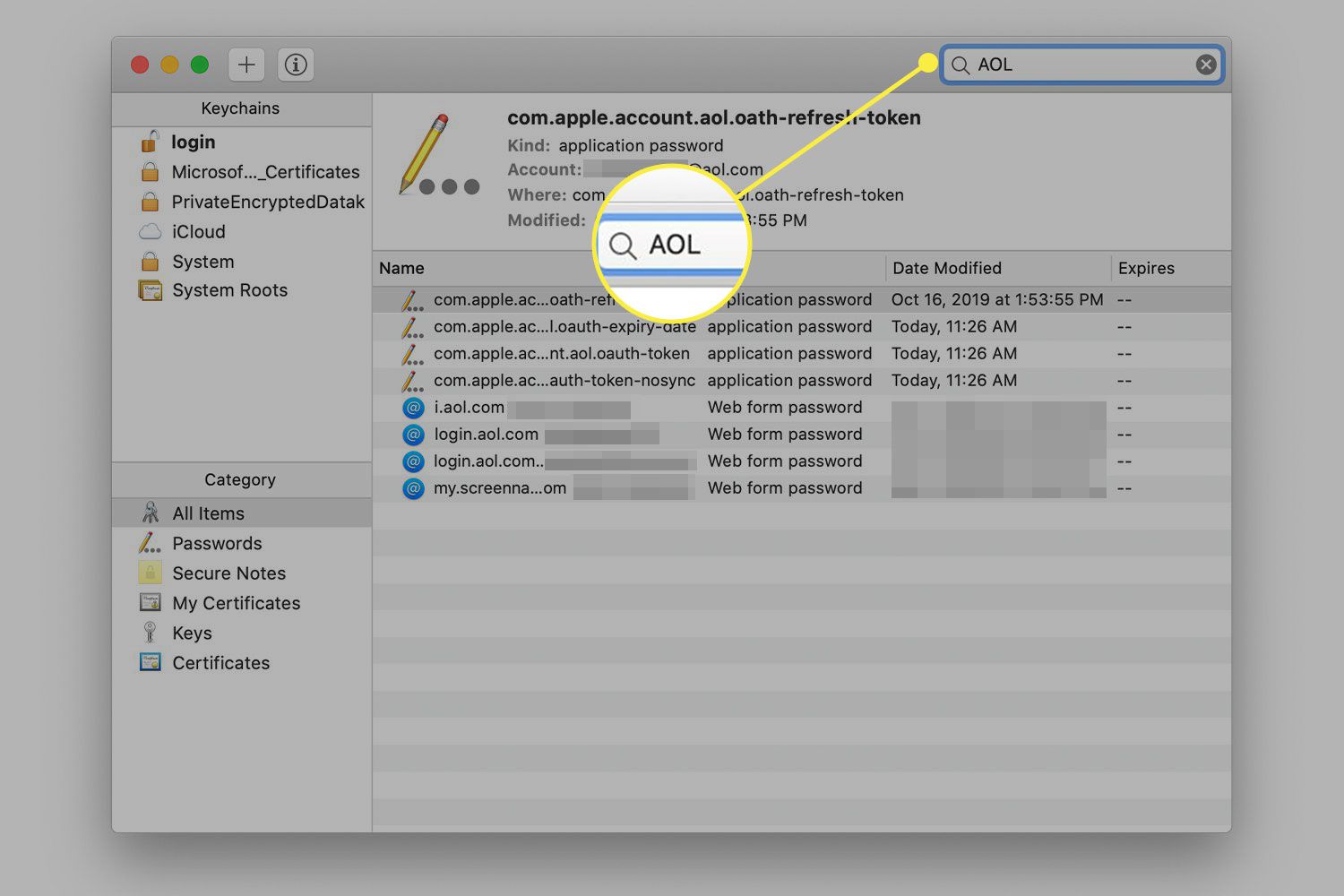Viewport: 1344px width, 896px height.
Task: Click the pencil icon of nt.aol.oauth-token row
Action: pos(412,354)
